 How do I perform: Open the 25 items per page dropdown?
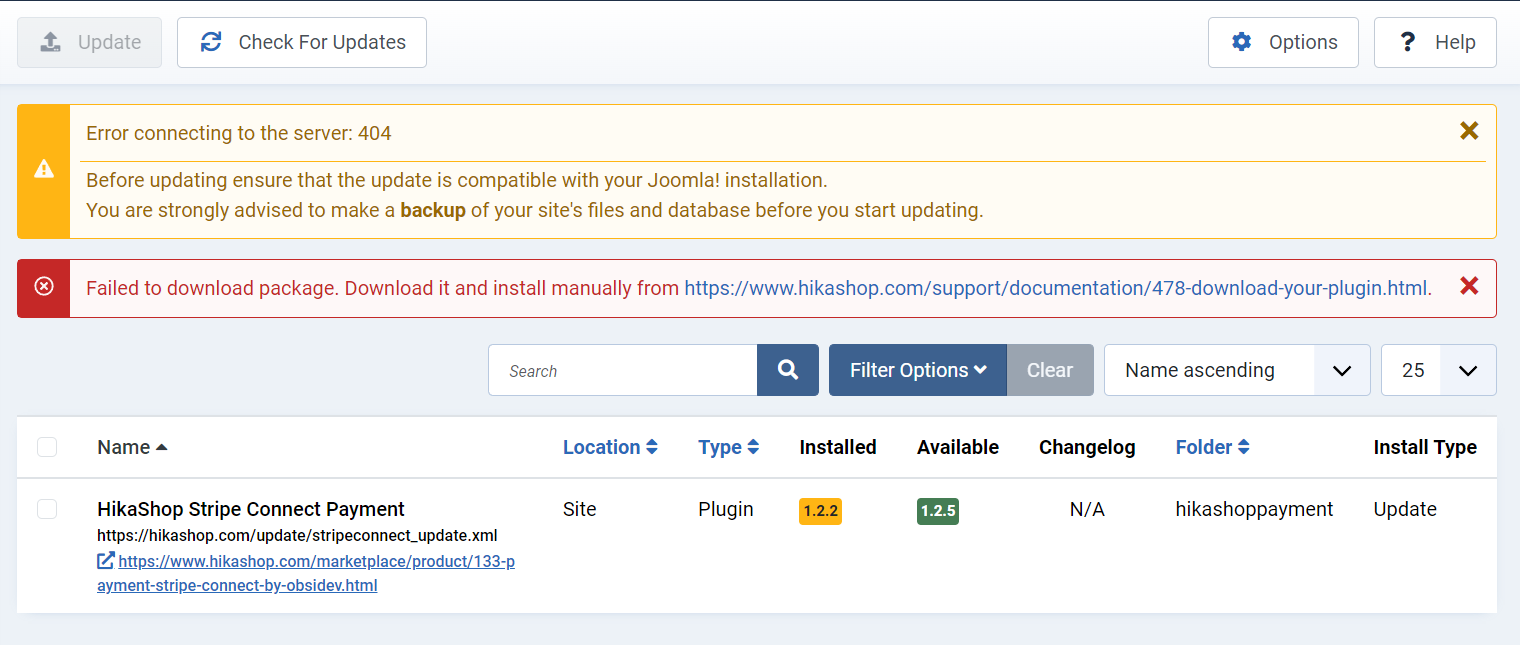click(x=1438, y=370)
